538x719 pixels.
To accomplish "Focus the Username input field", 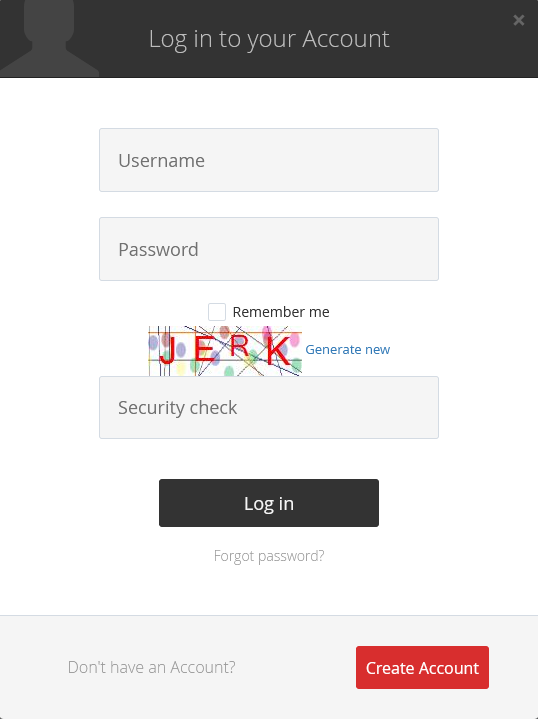I will 269,160.
